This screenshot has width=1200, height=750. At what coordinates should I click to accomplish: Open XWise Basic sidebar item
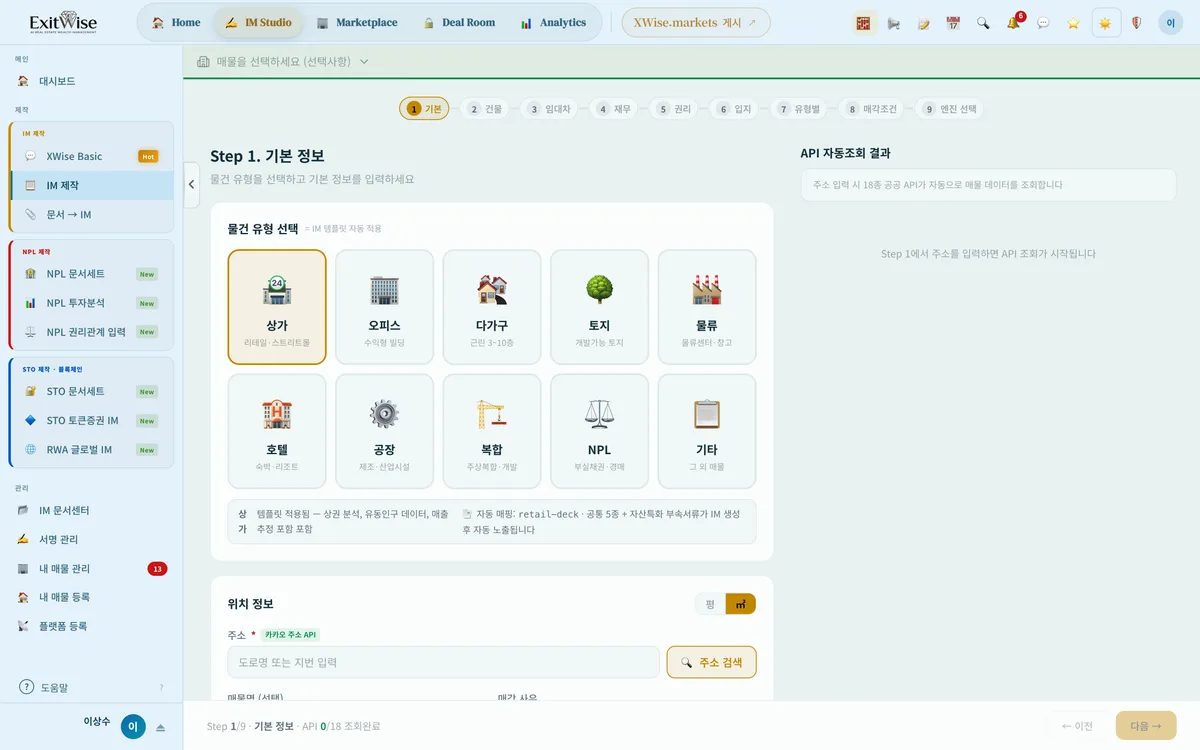(x=92, y=156)
